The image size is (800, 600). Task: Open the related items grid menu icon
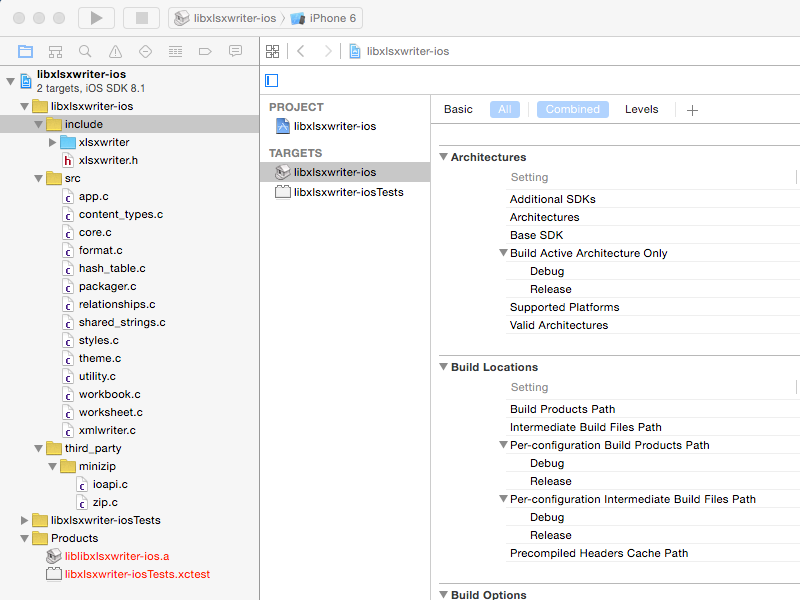[272, 51]
